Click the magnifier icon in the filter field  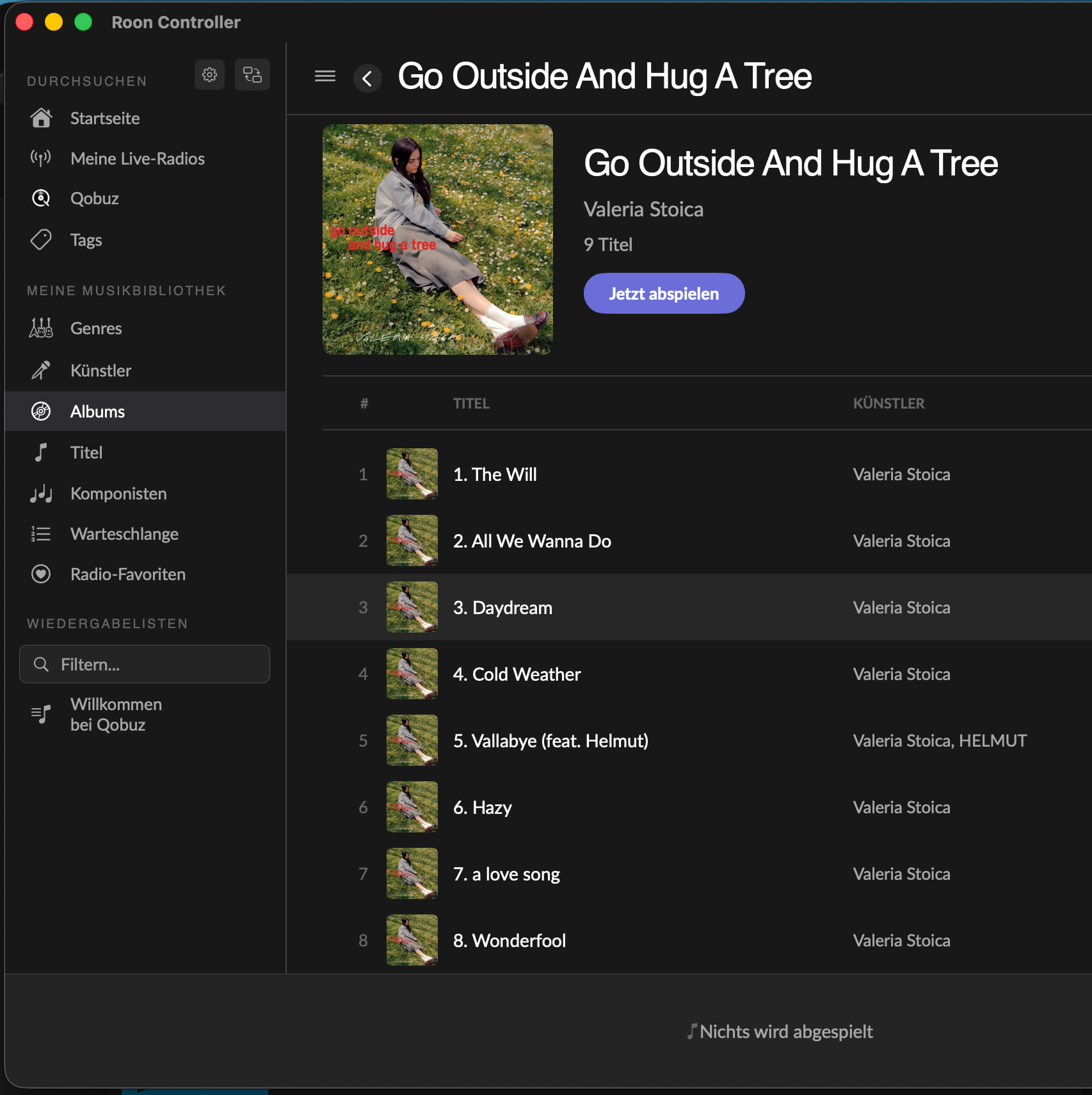[x=41, y=664]
